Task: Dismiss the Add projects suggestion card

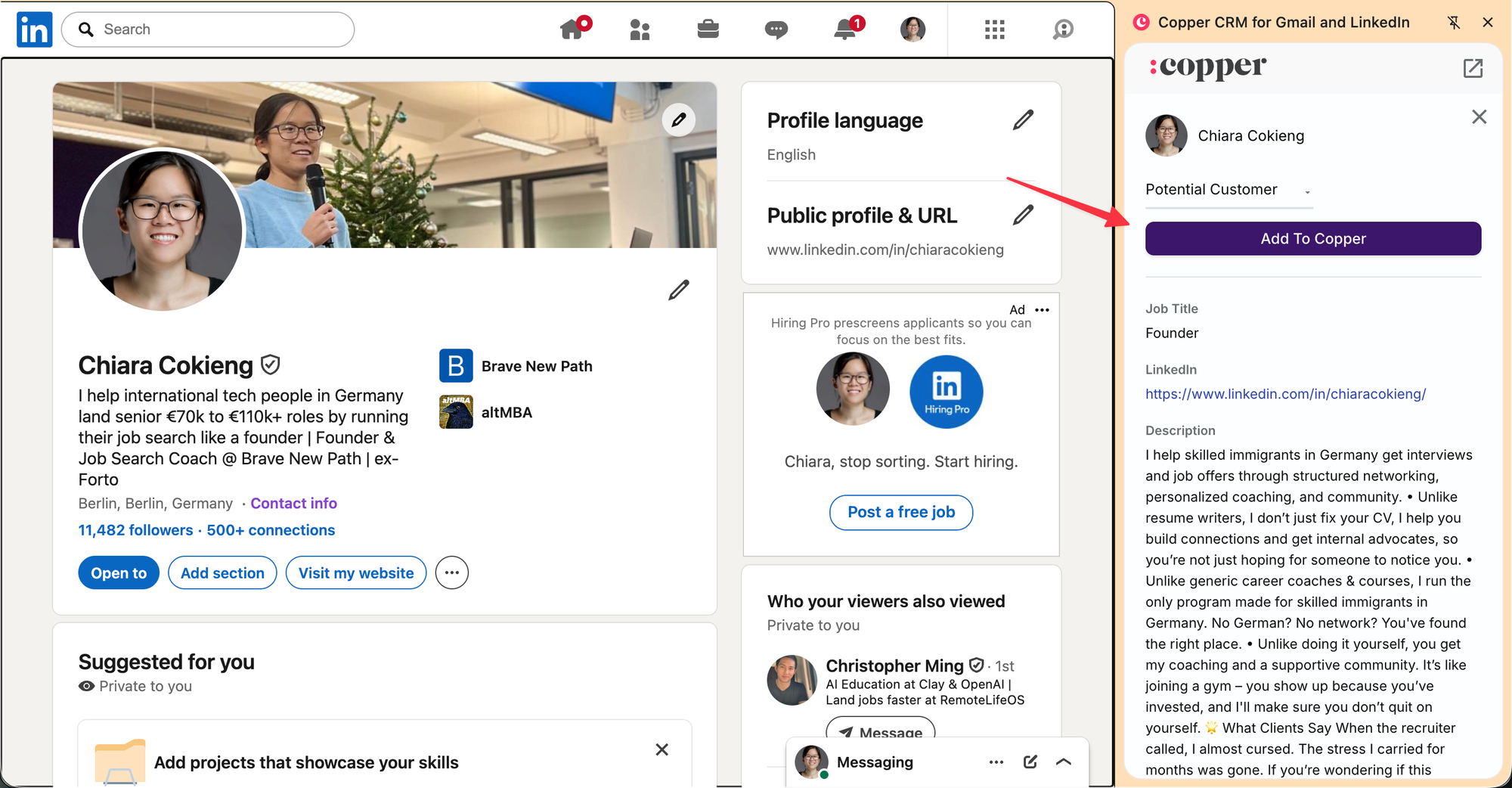Action: coord(662,749)
